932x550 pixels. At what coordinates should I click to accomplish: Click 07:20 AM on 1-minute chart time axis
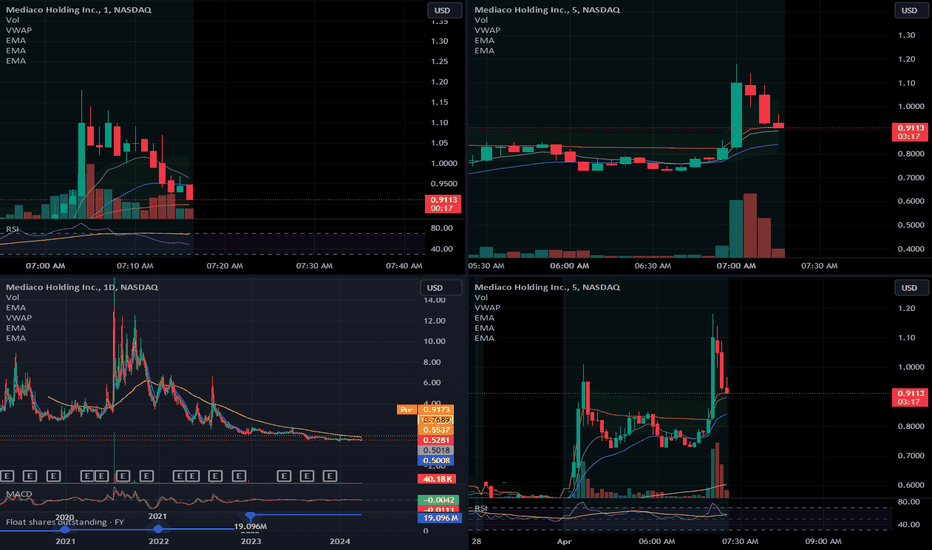[225, 266]
